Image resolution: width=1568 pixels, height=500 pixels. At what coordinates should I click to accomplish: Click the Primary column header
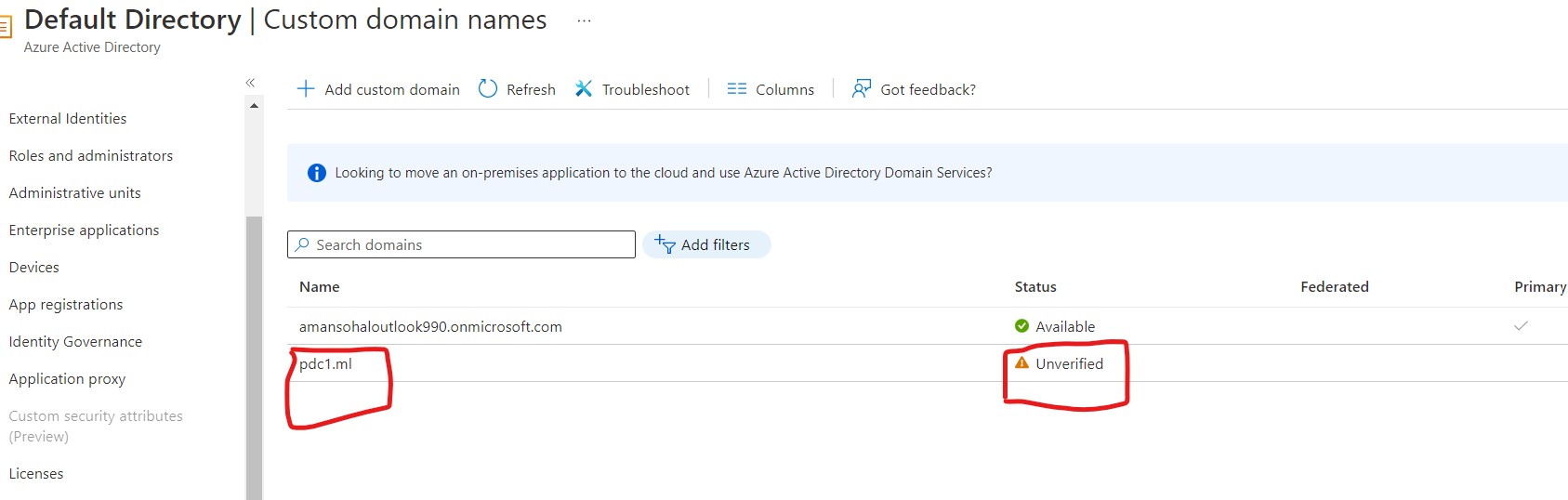(1540, 287)
